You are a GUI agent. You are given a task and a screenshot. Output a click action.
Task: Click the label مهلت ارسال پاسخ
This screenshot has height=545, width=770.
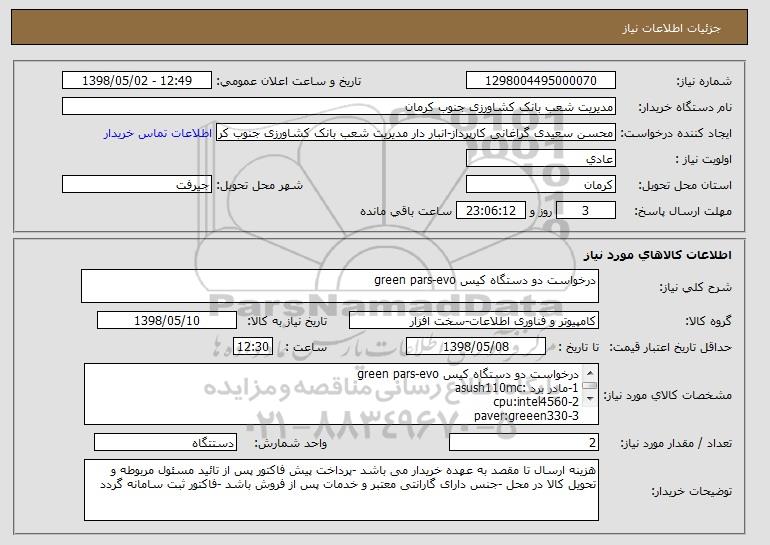coord(683,211)
